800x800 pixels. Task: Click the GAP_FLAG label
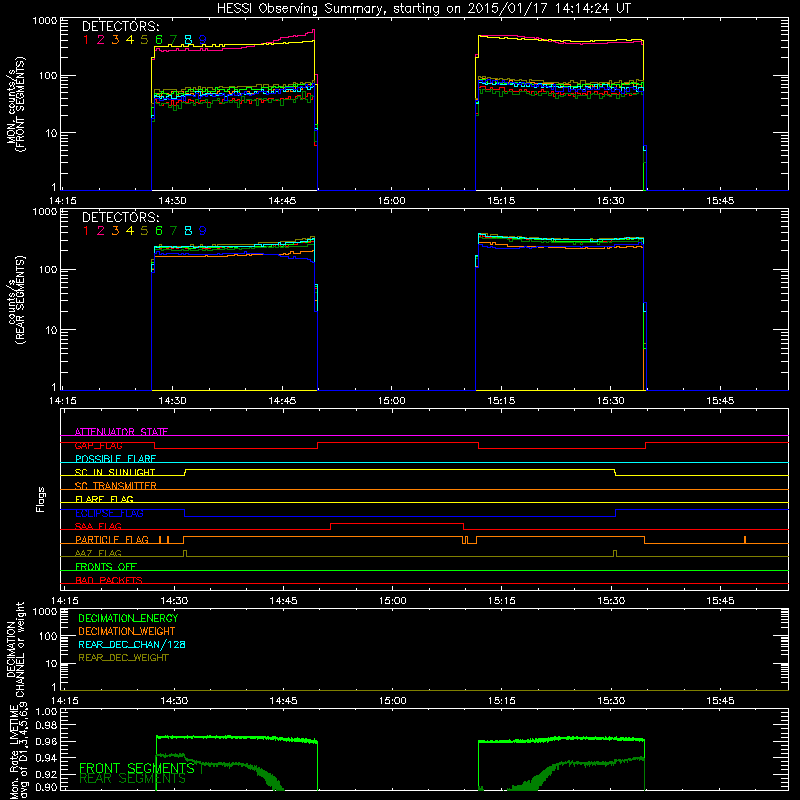[x=98, y=445]
